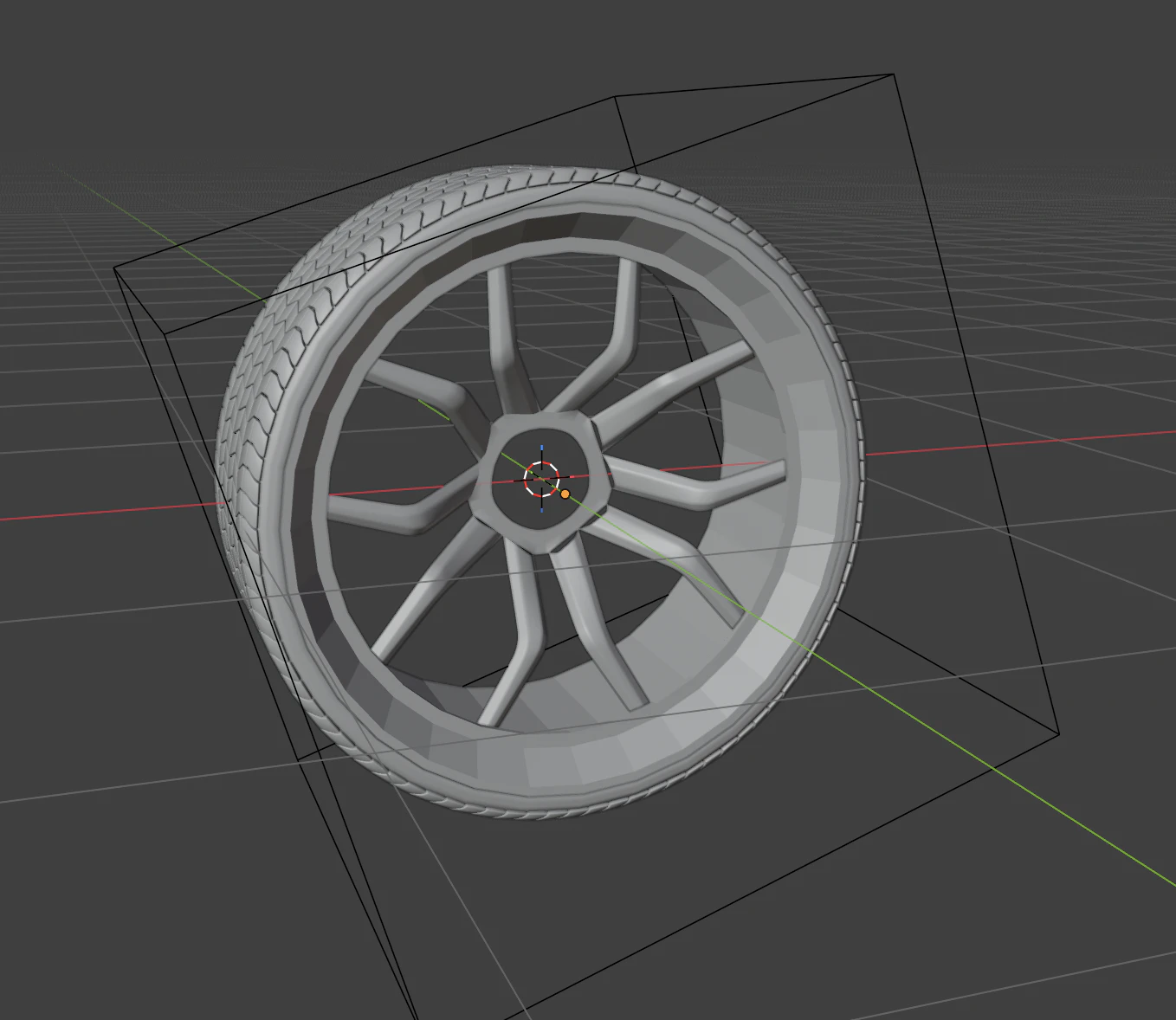Click the orange object origin dot
1176x1020 pixels.
[x=565, y=494]
